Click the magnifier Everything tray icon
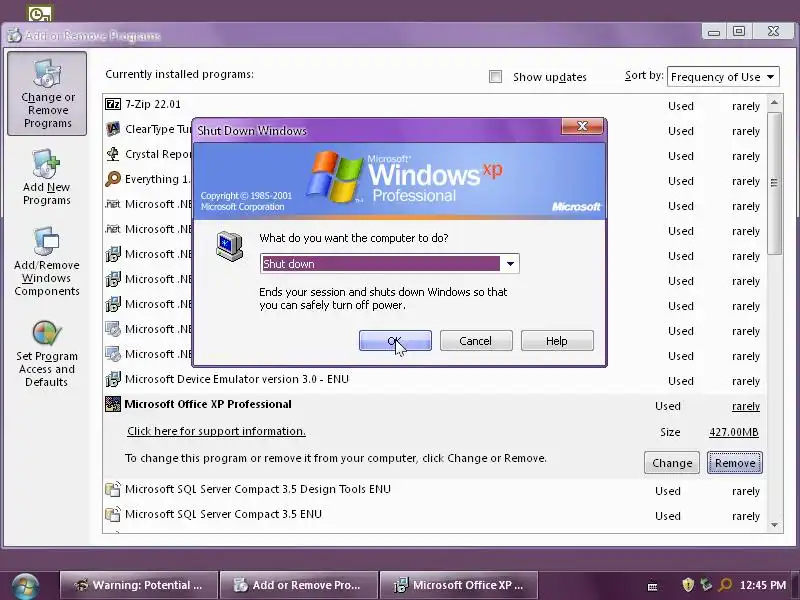 (x=725, y=585)
